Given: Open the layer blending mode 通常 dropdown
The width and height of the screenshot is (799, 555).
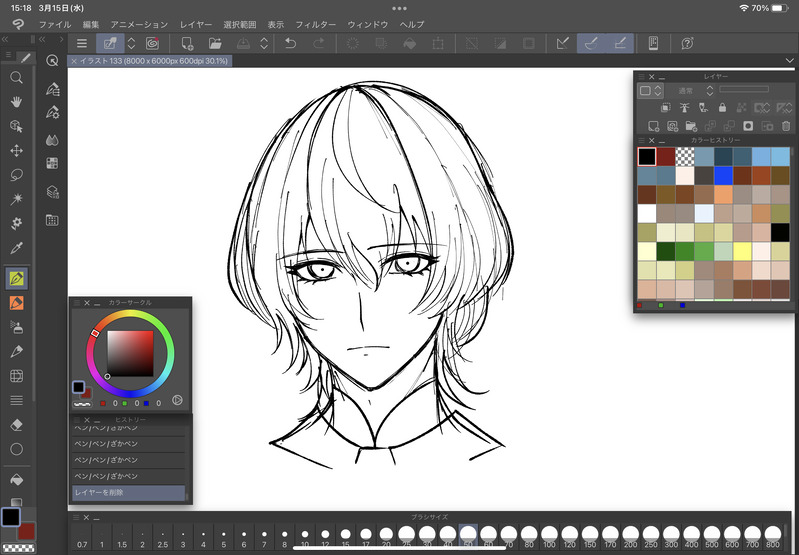Looking at the screenshot, I should tap(696, 91).
